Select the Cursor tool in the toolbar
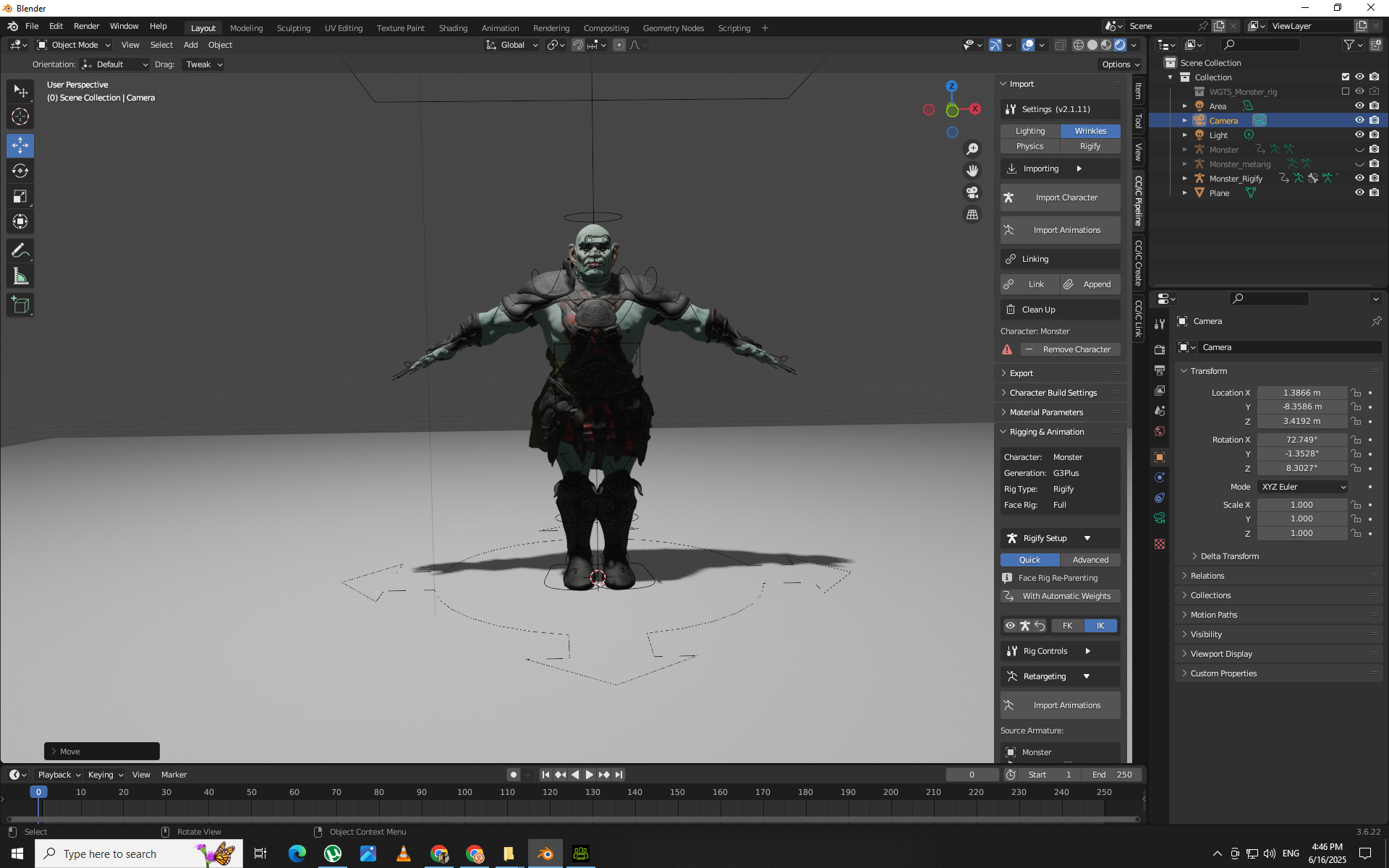The width and height of the screenshot is (1389, 868). pos(20,116)
